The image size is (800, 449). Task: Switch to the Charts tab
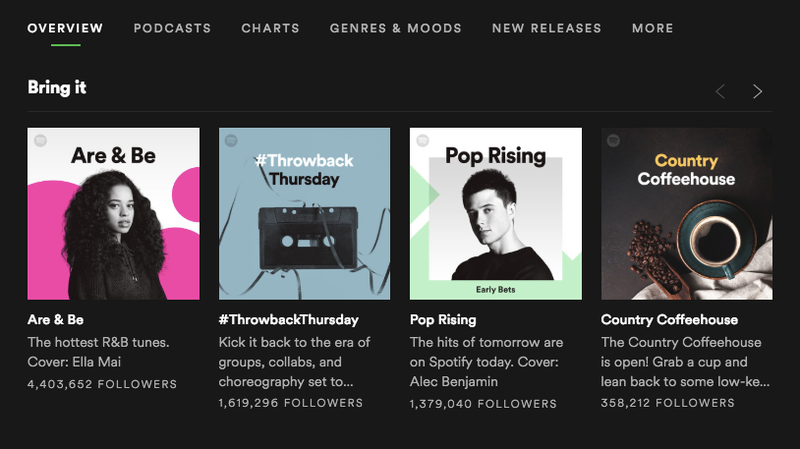270,29
